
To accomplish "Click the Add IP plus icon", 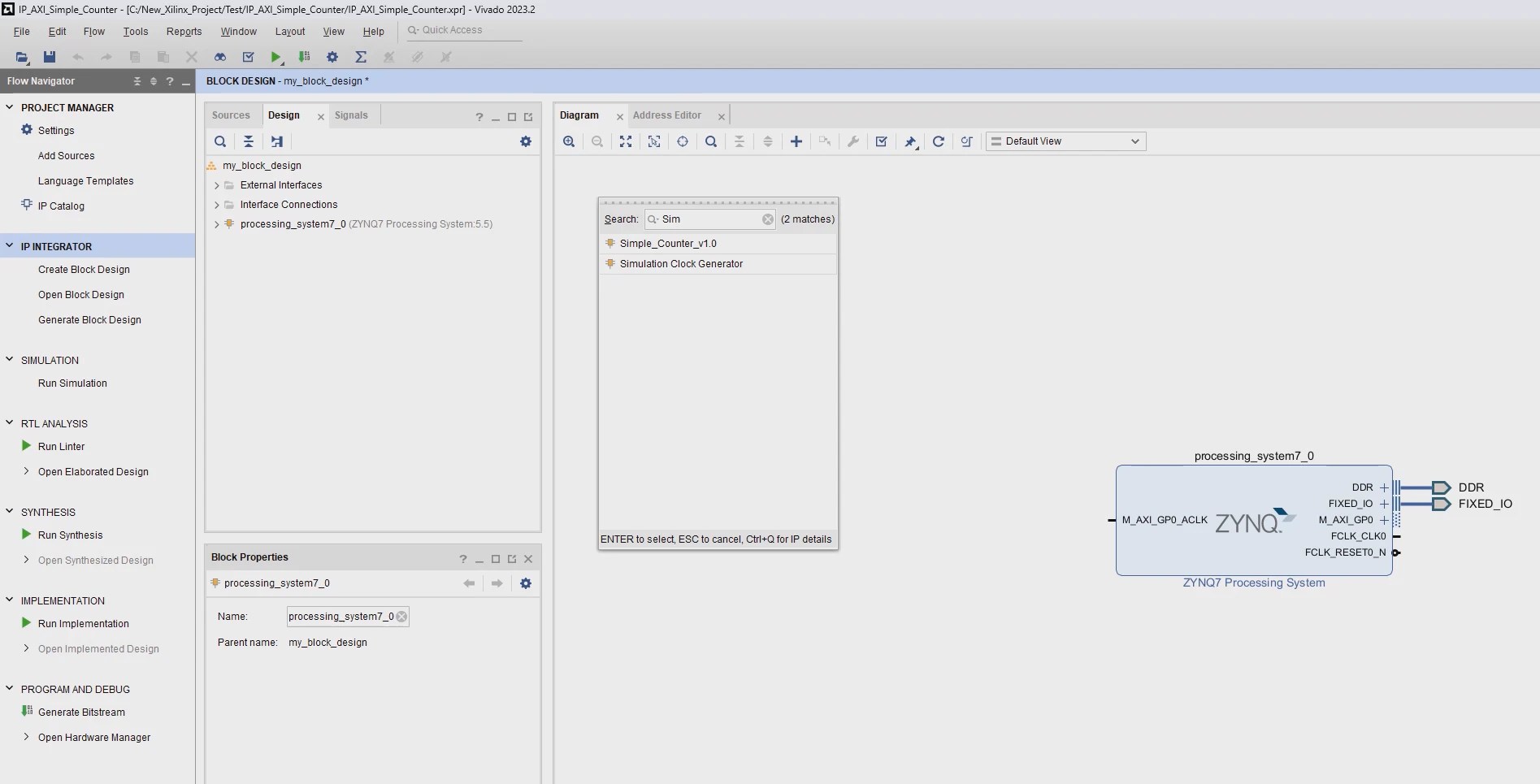I will pos(796,141).
